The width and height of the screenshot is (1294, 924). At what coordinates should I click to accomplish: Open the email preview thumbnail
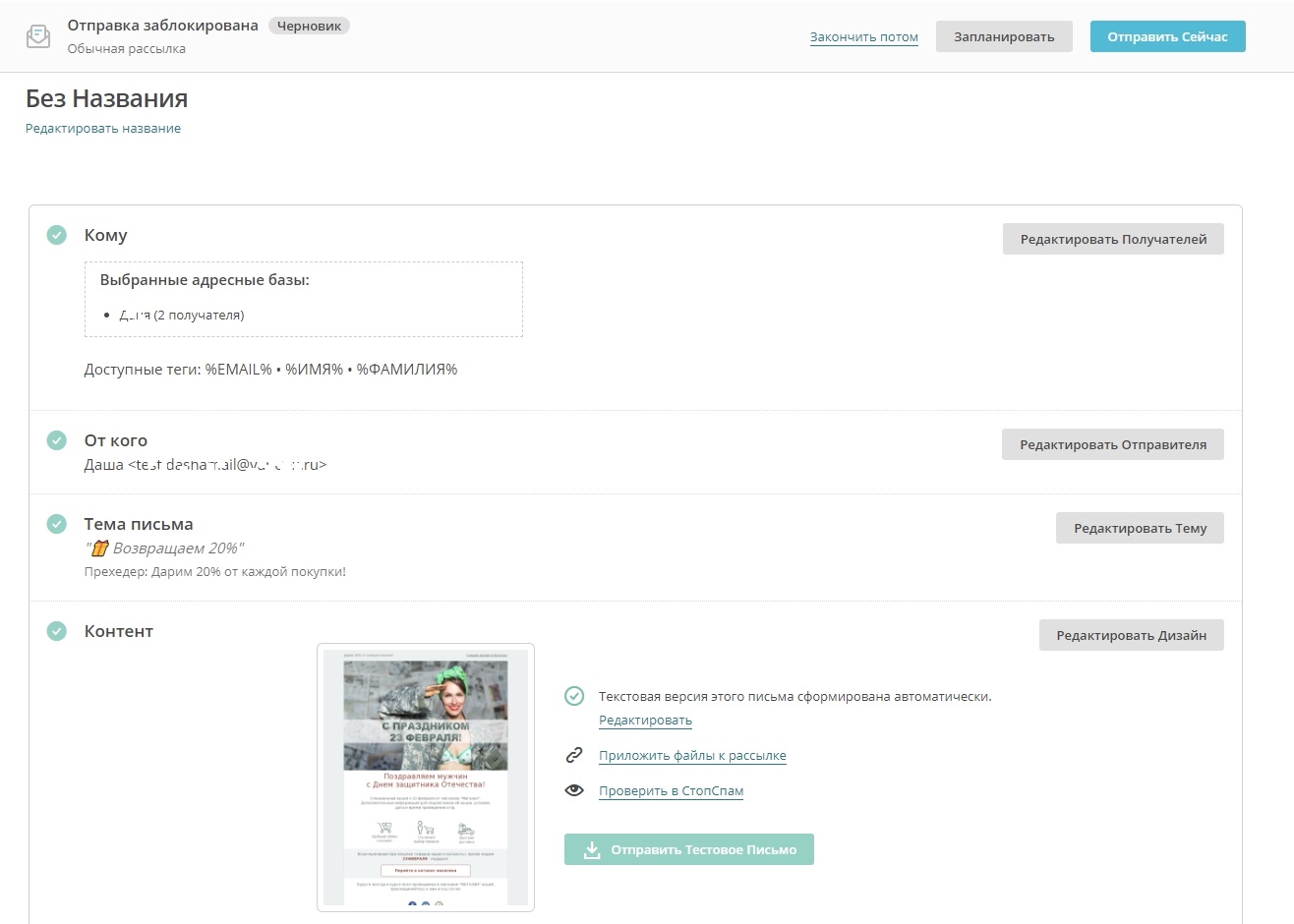(x=425, y=777)
